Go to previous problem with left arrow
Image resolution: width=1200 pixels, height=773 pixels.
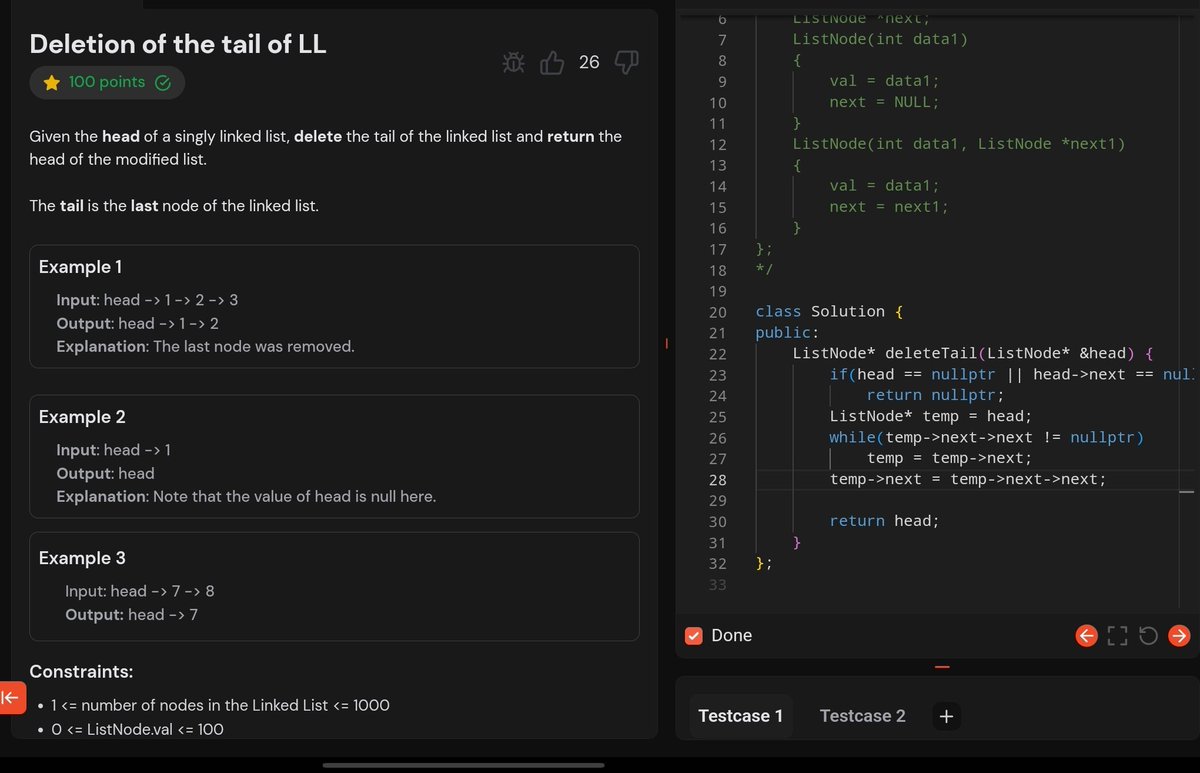coord(1086,636)
